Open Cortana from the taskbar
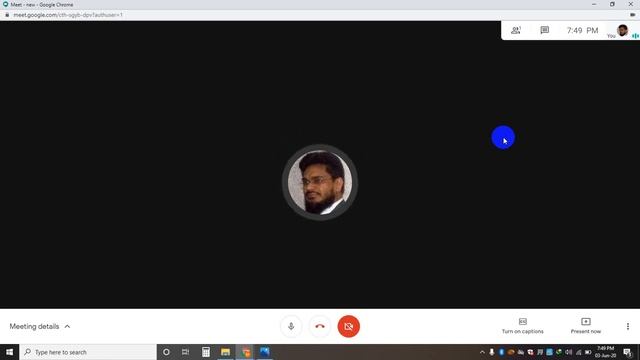 tap(166, 352)
